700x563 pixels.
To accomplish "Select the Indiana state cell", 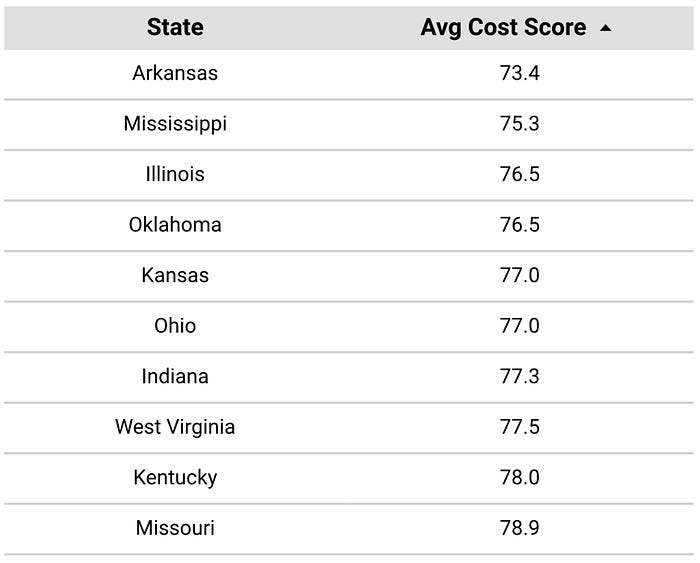I will [175, 376].
